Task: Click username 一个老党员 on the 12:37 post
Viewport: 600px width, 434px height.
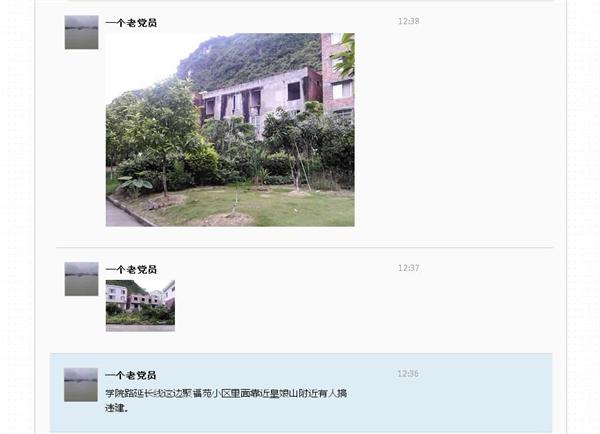Action: [x=131, y=269]
